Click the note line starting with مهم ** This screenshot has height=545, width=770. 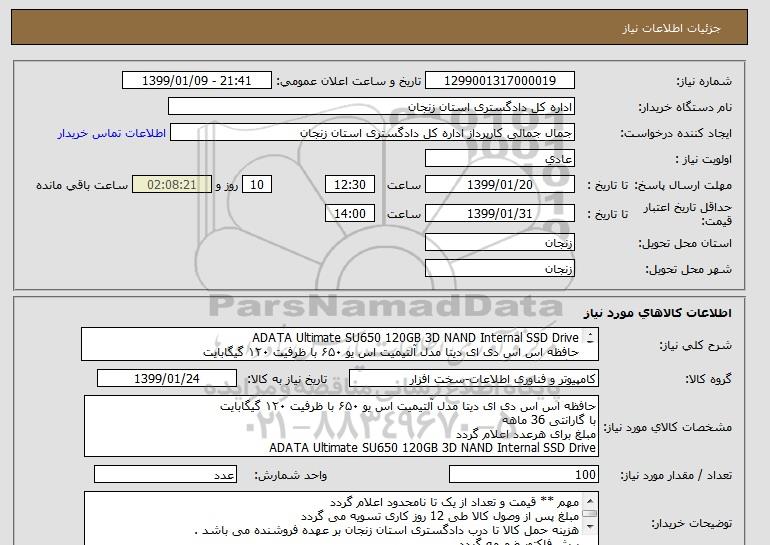(455, 502)
